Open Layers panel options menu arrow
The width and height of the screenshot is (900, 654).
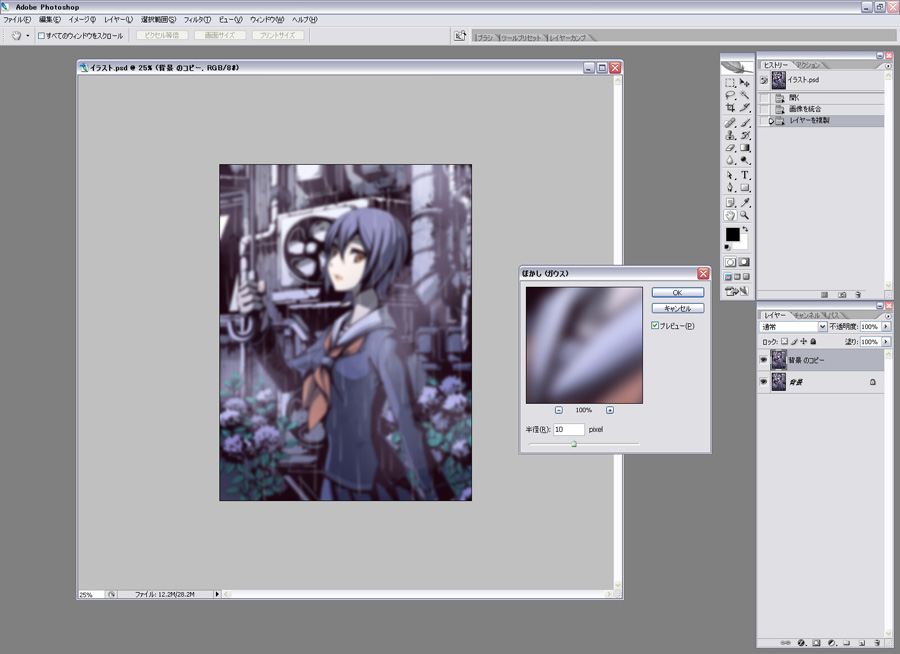(x=888, y=316)
